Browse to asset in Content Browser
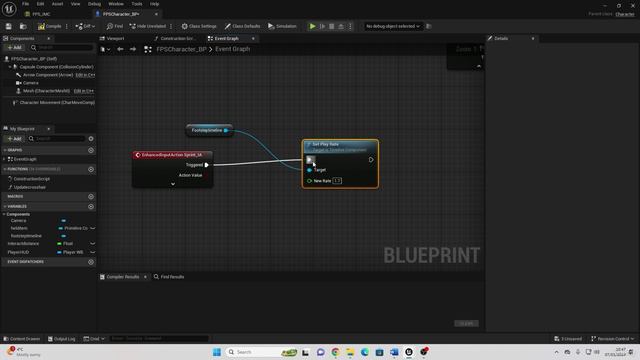 23,26
